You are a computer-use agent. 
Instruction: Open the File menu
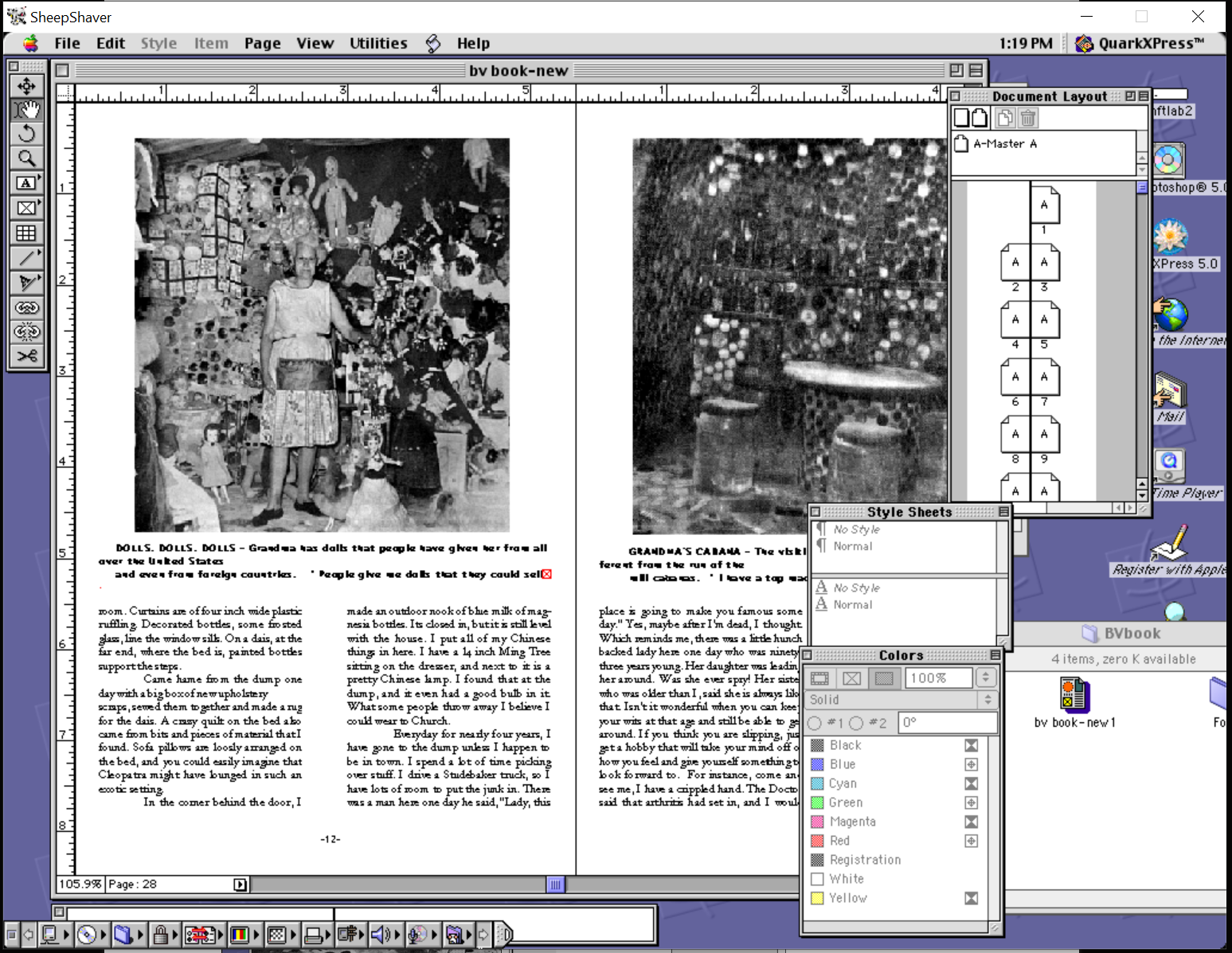tap(68, 44)
